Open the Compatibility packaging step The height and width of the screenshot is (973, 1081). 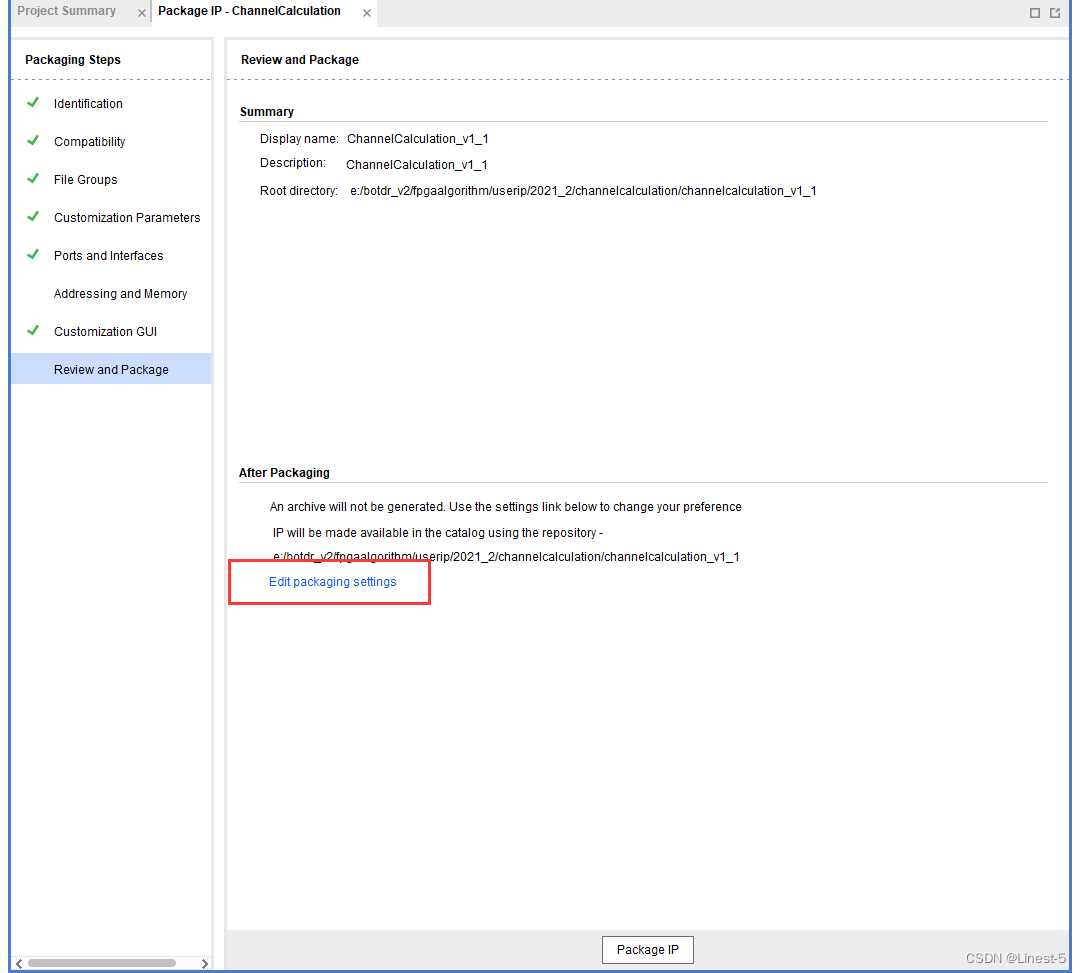click(x=90, y=141)
